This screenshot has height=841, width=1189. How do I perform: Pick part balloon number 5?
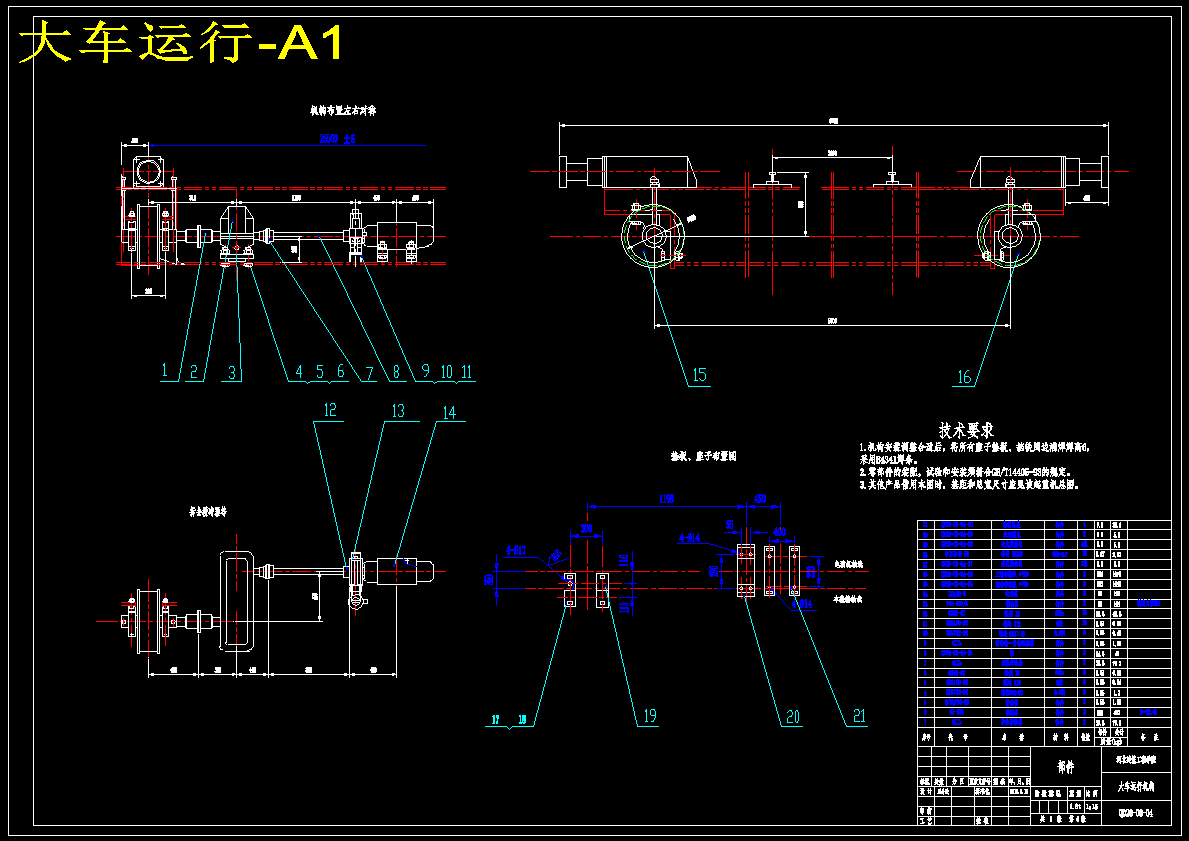pyautogui.click(x=320, y=372)
